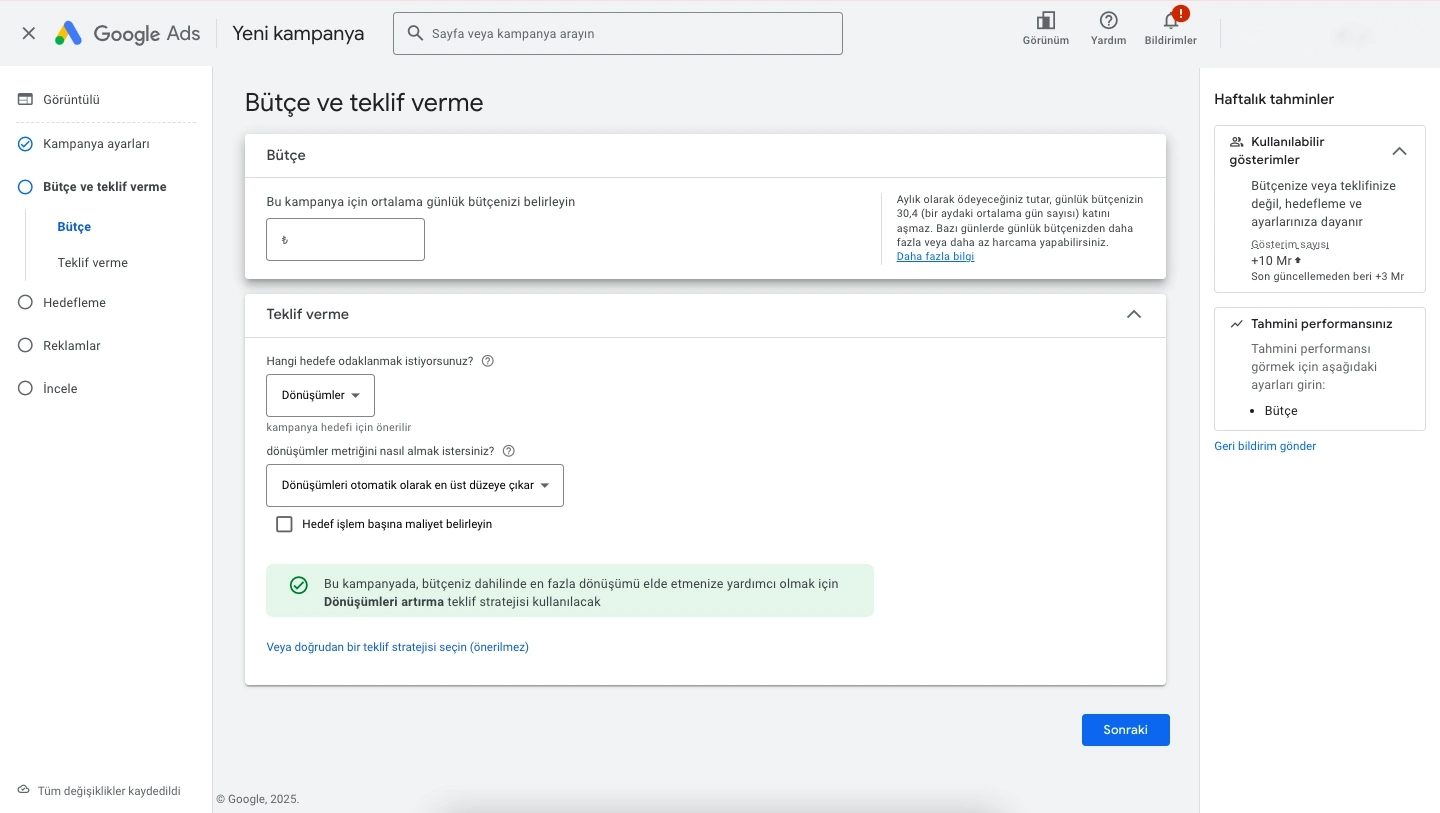Click the Google Ads logo
The width and height of the screenshot is (1440, 813).
click(x=127, y=33)
